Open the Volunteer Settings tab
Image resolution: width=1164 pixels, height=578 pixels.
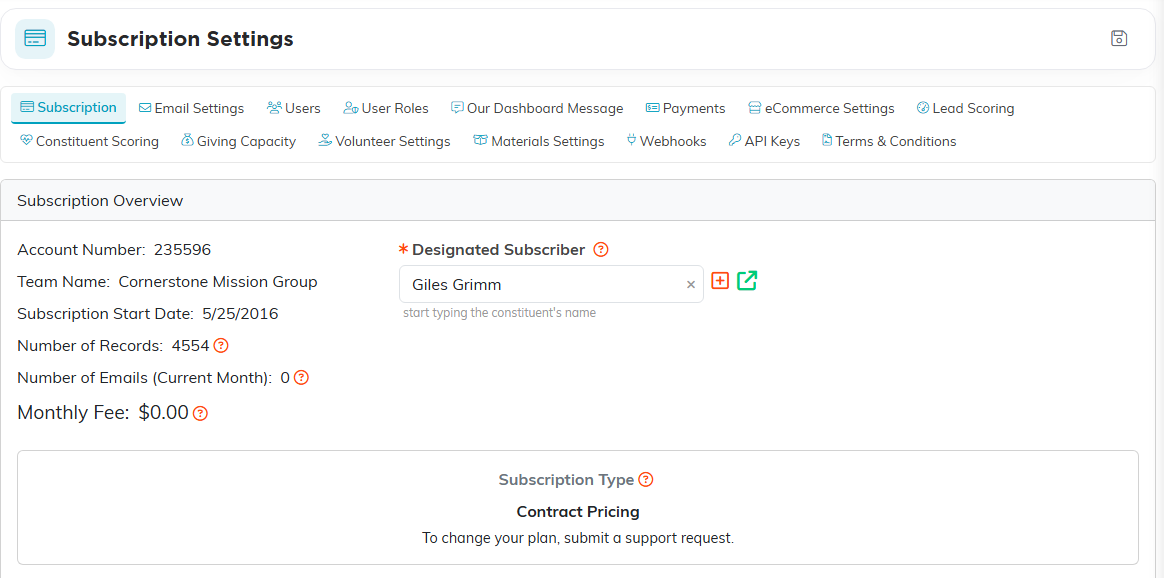coord(384,141)
